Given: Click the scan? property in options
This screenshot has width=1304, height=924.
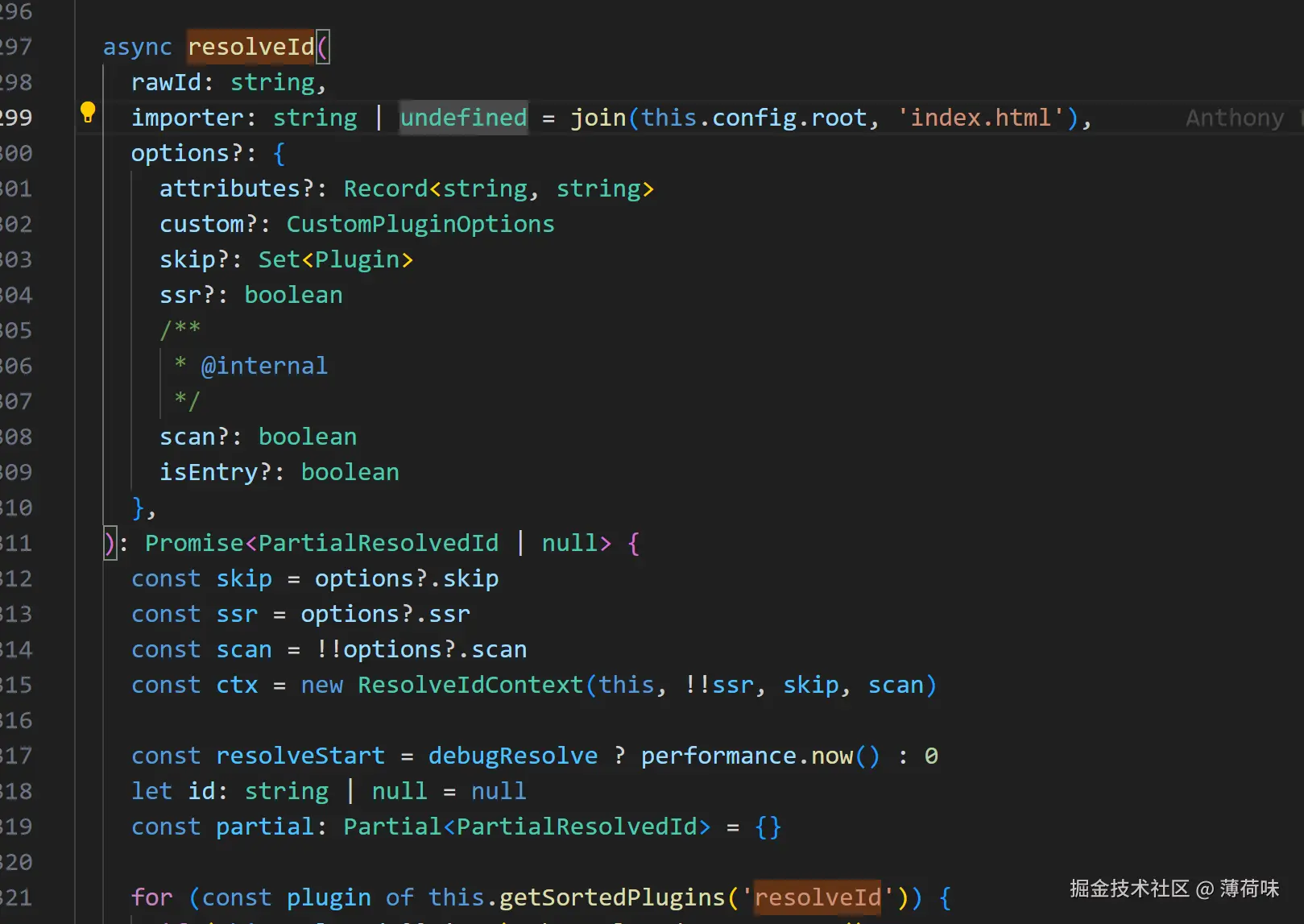Looking at the screenshot, I should [195, 437].
